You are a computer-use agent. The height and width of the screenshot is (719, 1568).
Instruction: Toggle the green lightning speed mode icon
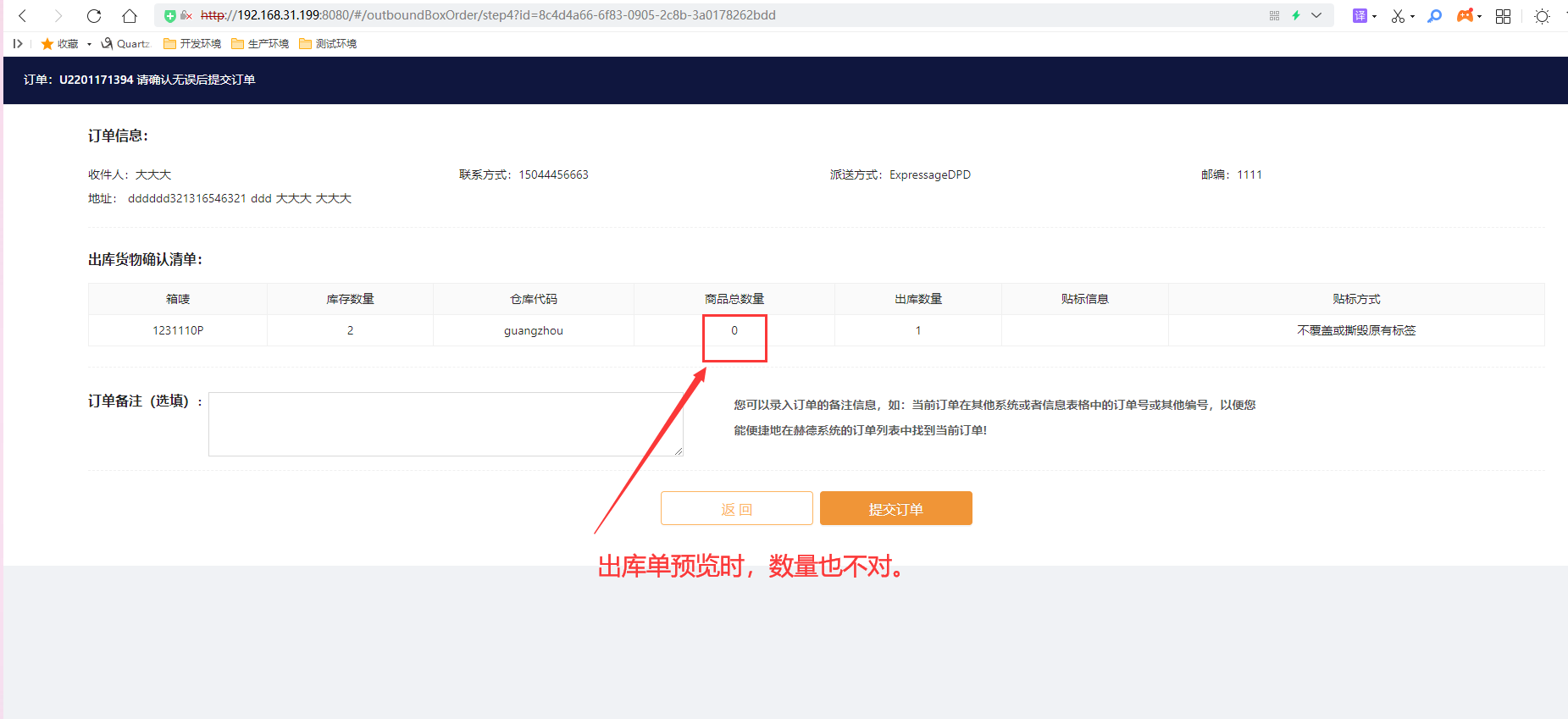[1295, 15]
